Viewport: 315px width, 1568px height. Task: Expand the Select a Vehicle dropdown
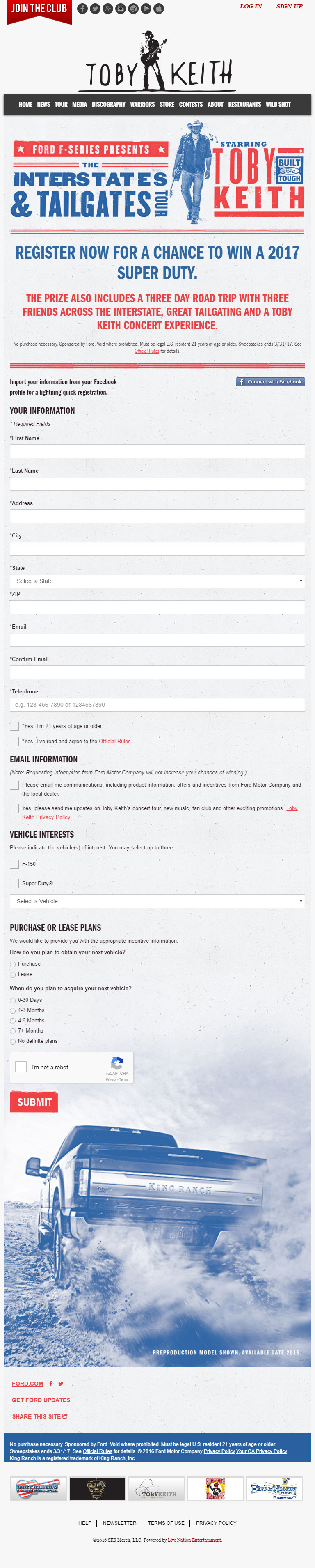(157, 901)
